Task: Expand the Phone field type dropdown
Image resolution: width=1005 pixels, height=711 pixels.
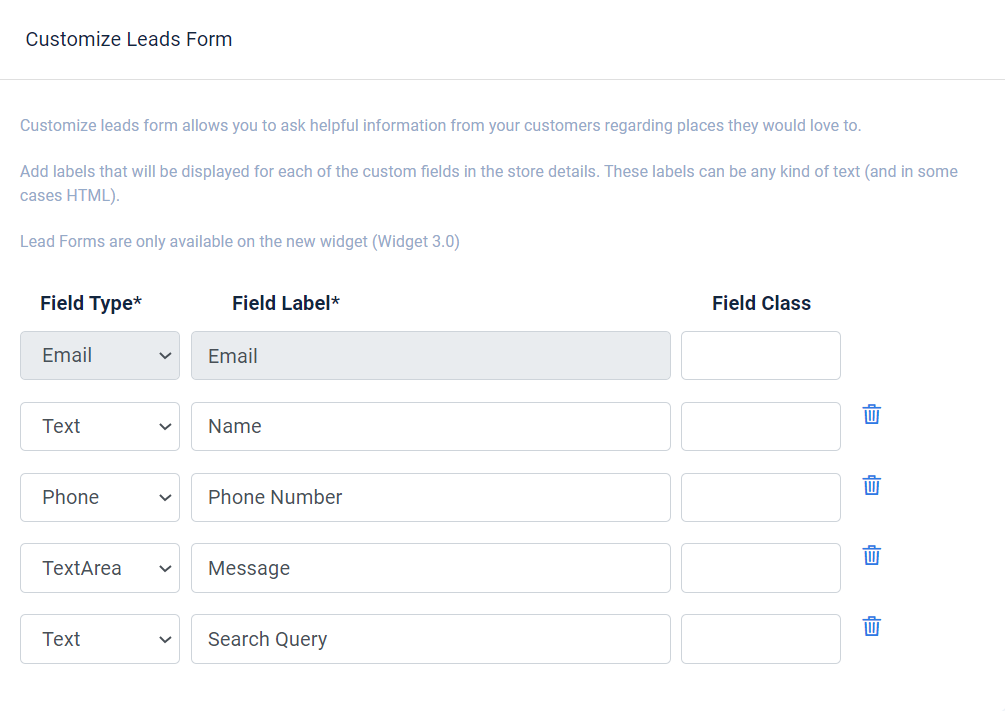Action: click(100, 498)
